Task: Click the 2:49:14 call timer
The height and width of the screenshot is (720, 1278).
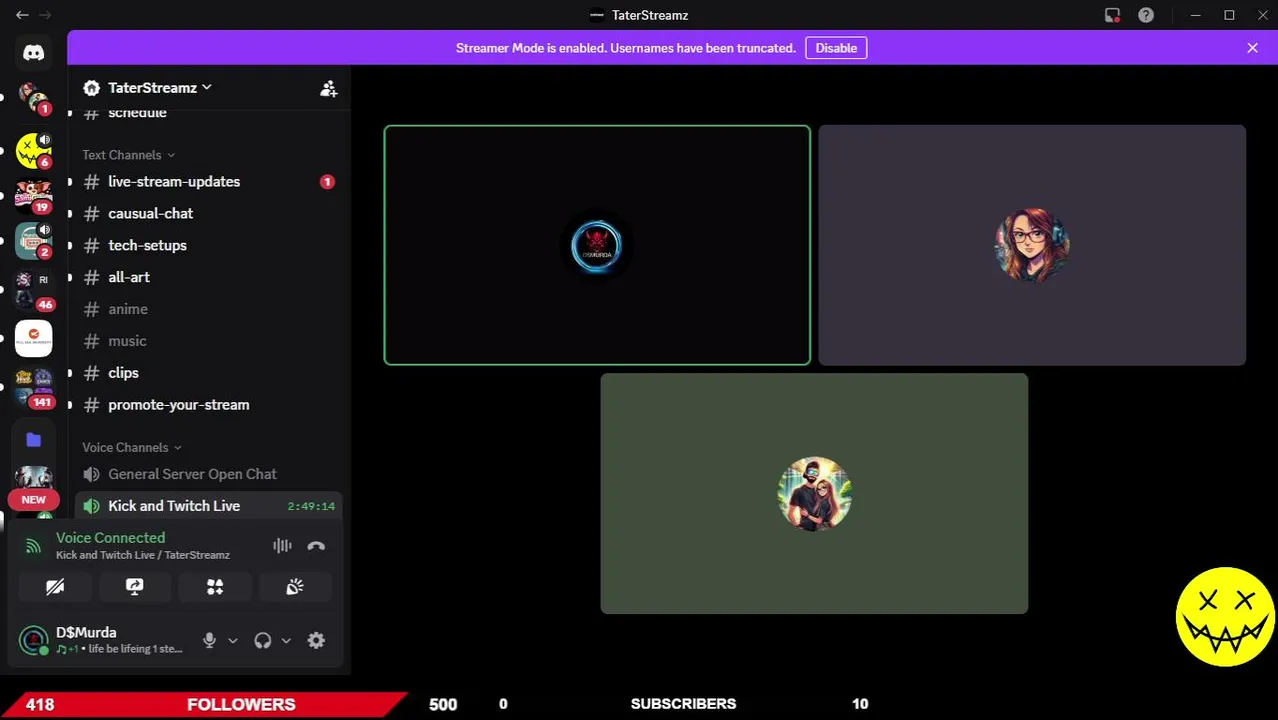Action: coord(311,507)
